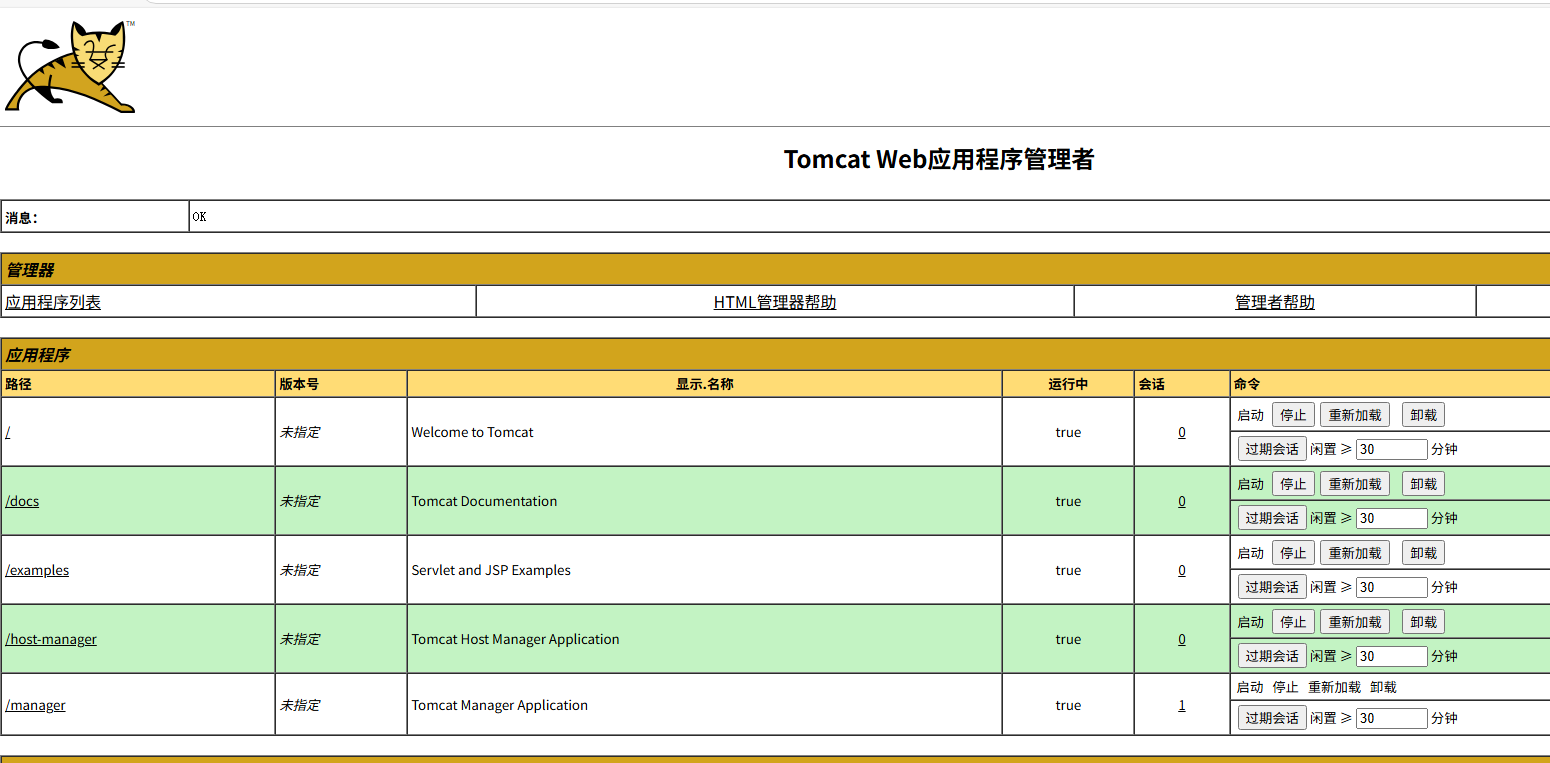Click 卸载 button for Welcome to Tomcat
This screenshot has height=763, width=1550.
point(1423,415)
